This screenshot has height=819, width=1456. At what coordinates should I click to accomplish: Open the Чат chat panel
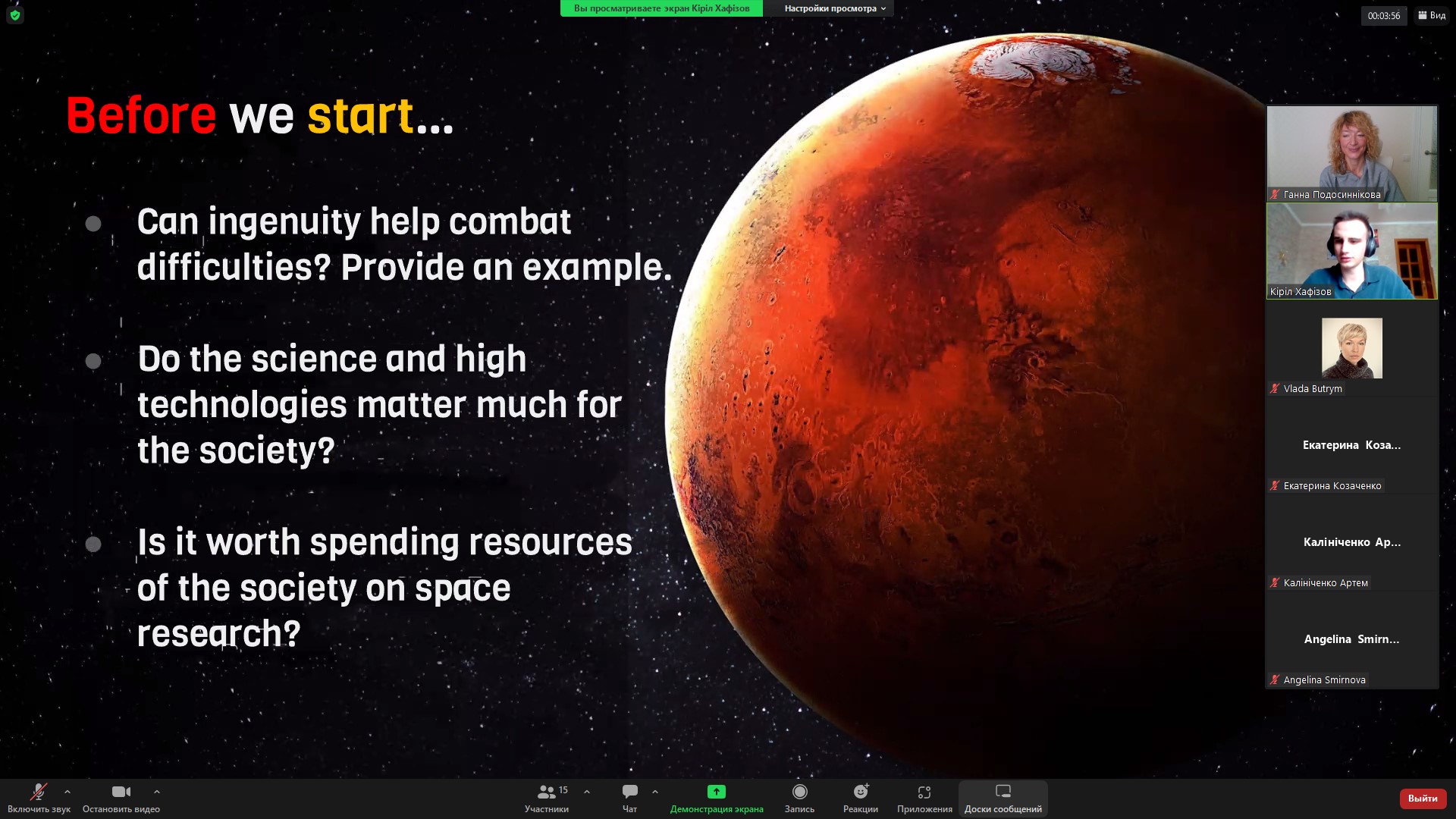tap(629, 798)
